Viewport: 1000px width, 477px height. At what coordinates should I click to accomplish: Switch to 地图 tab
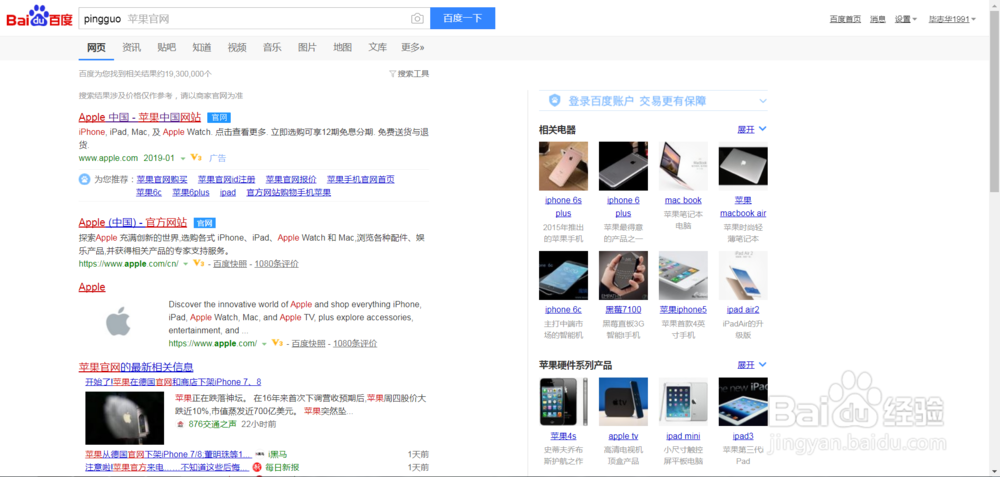point(342,47)
